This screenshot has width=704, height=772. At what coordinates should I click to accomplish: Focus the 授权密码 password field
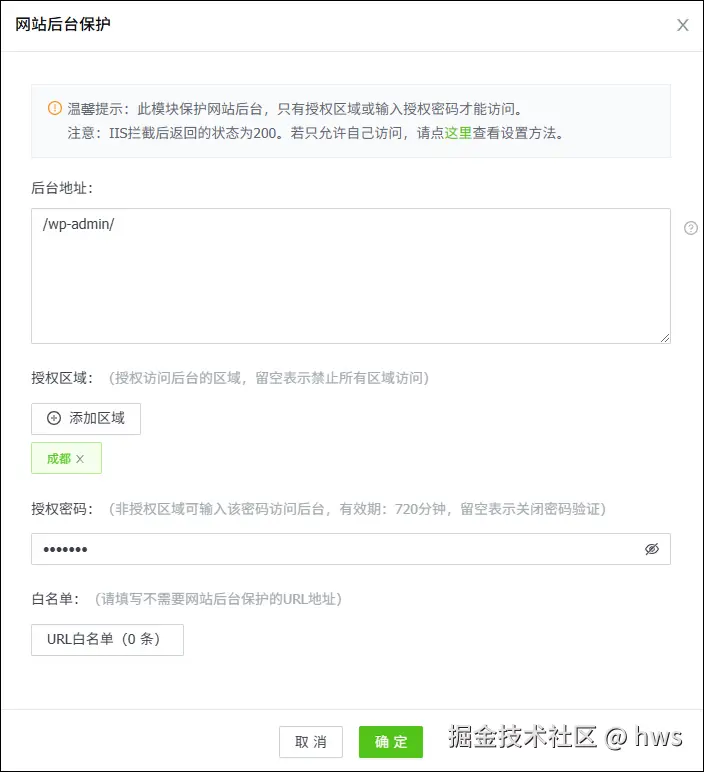point(351,549)
